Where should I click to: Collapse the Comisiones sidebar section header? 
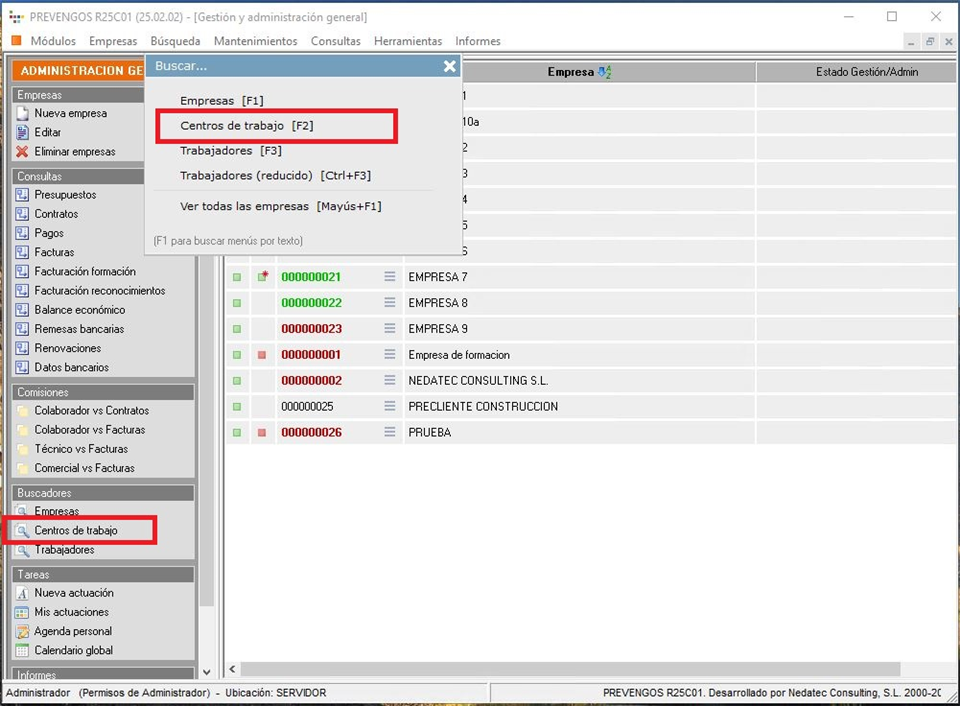104,392
